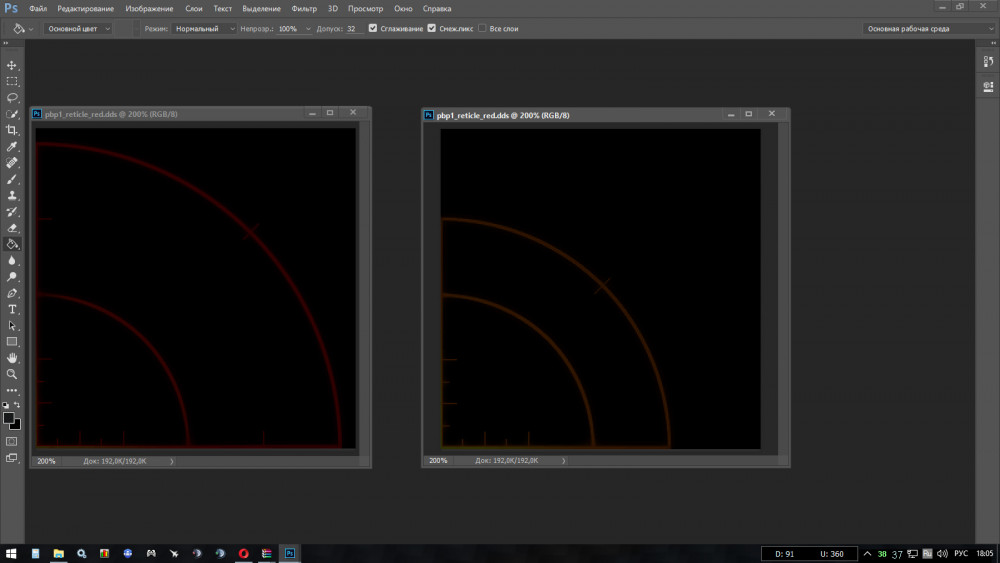
Task: Expand the Основной цвет fill source dropdown
Action: click(78, 29)
